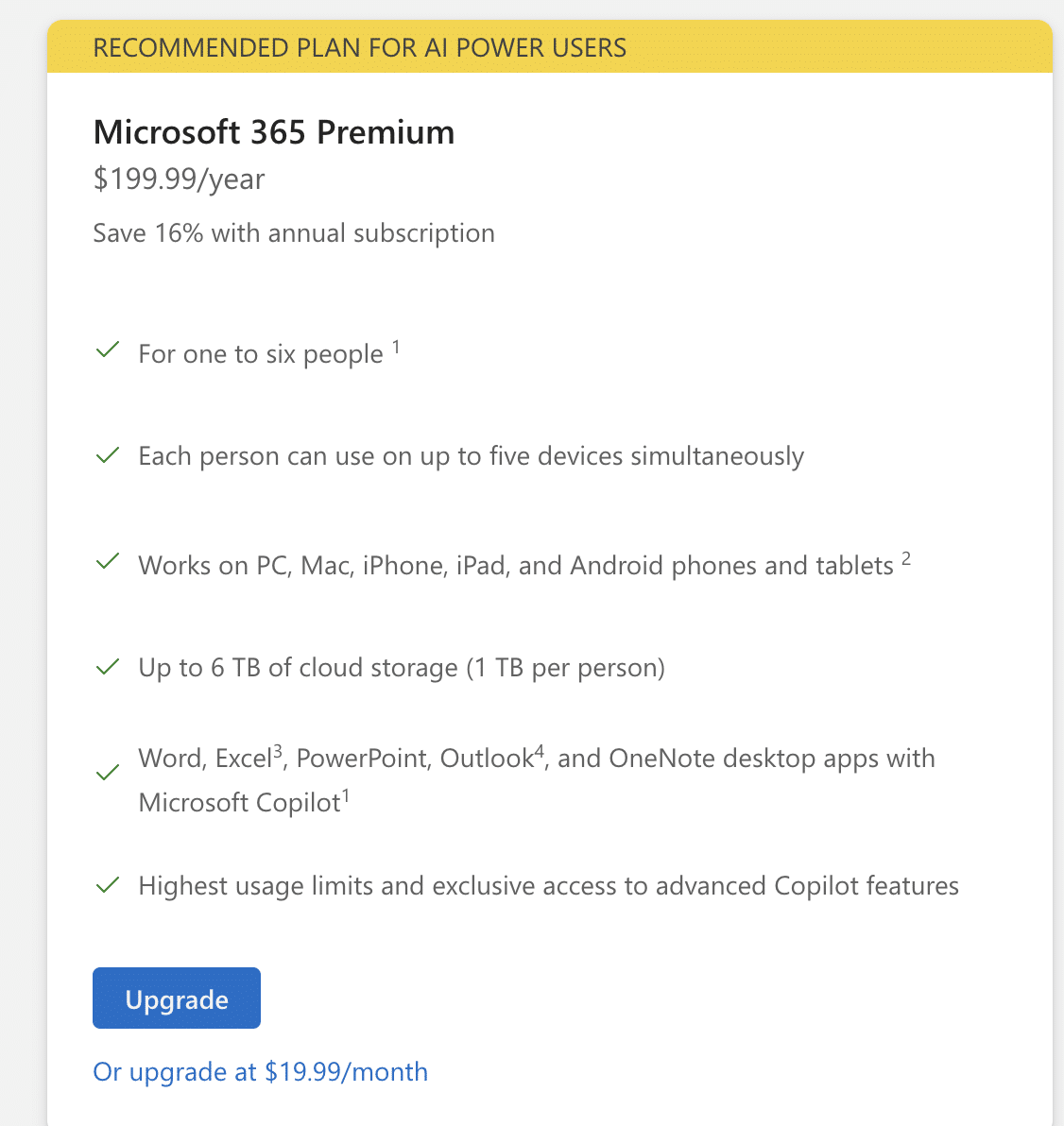Open footnote 2 after "phones and tablets"
Screen dimensions: 1064x1126
(906, 559)
